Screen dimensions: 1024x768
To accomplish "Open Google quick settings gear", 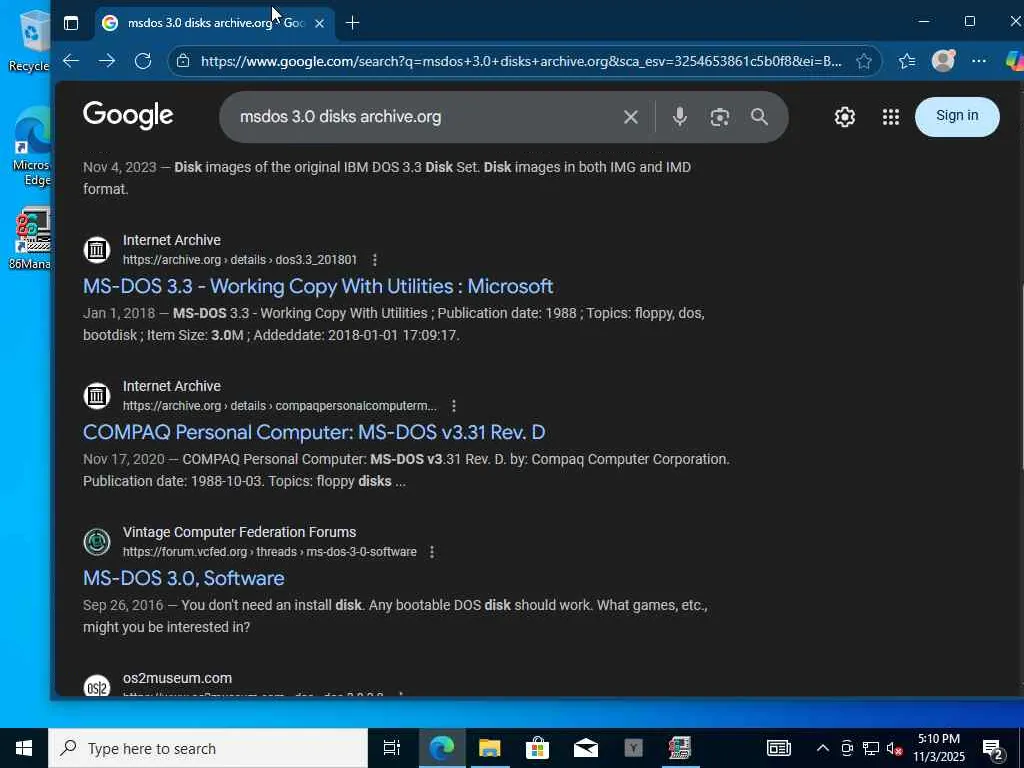I will [x=844, y=117].
